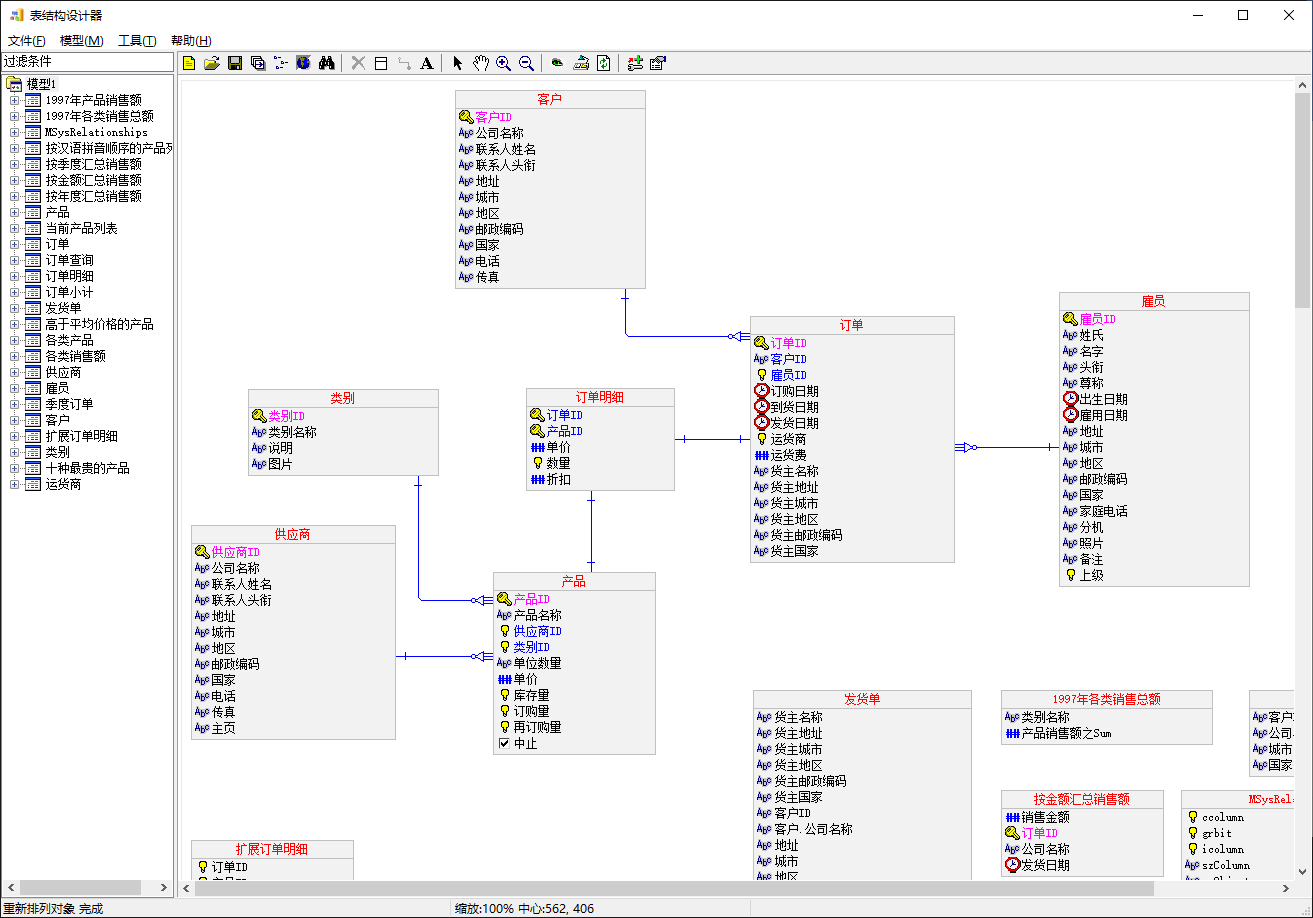Expand the 订单明细 tree node
Image resolution: width=1313 pixels, height=918 pixels.
(x=14, y=276)
